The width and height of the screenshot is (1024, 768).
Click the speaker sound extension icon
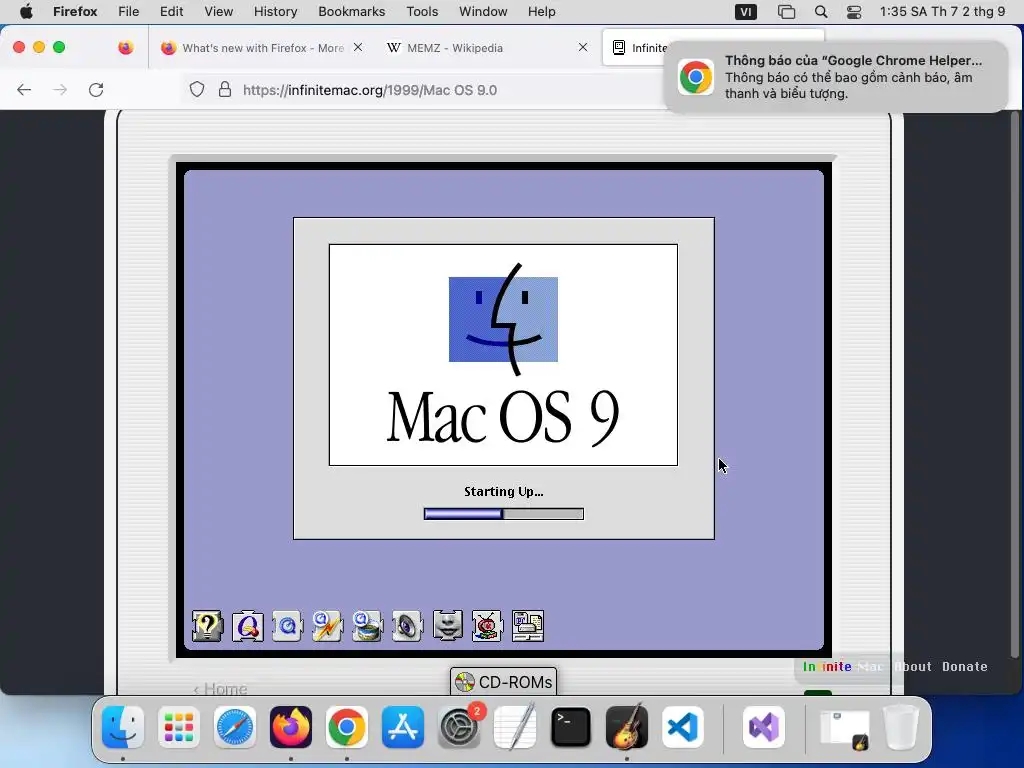click(x=407, y=626)
